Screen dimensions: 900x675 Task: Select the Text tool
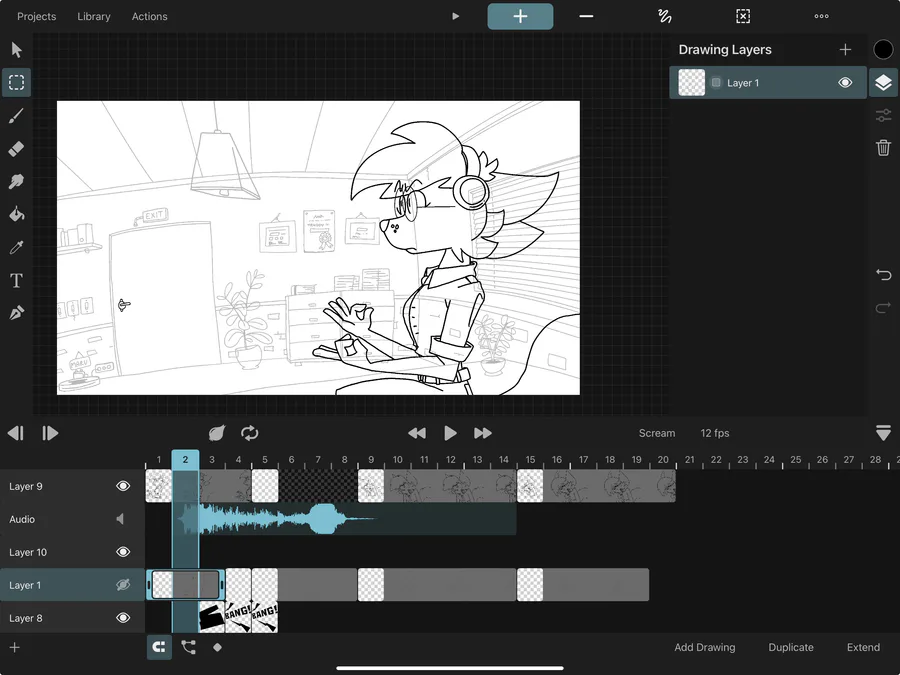pyautogui.click(x=16, y=281)
